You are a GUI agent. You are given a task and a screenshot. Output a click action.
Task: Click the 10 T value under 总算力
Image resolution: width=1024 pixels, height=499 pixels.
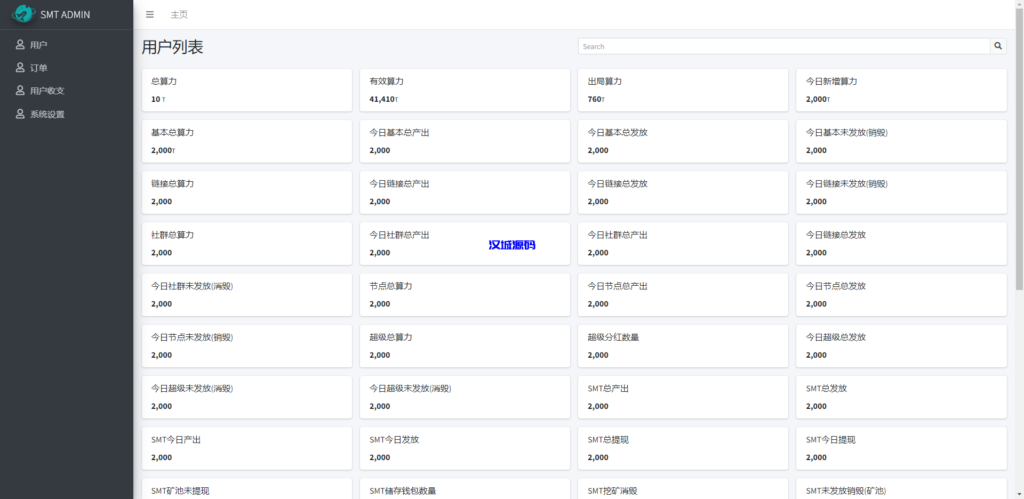coord(158,99)
